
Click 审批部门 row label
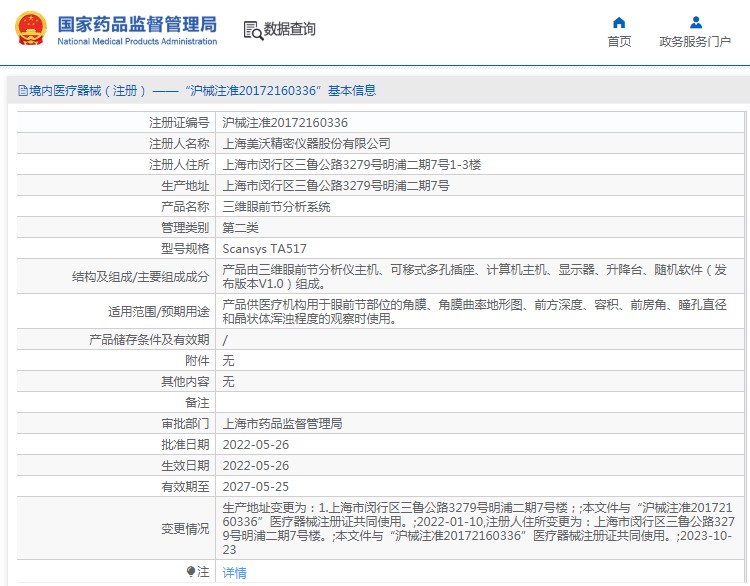tap(185, 424)
